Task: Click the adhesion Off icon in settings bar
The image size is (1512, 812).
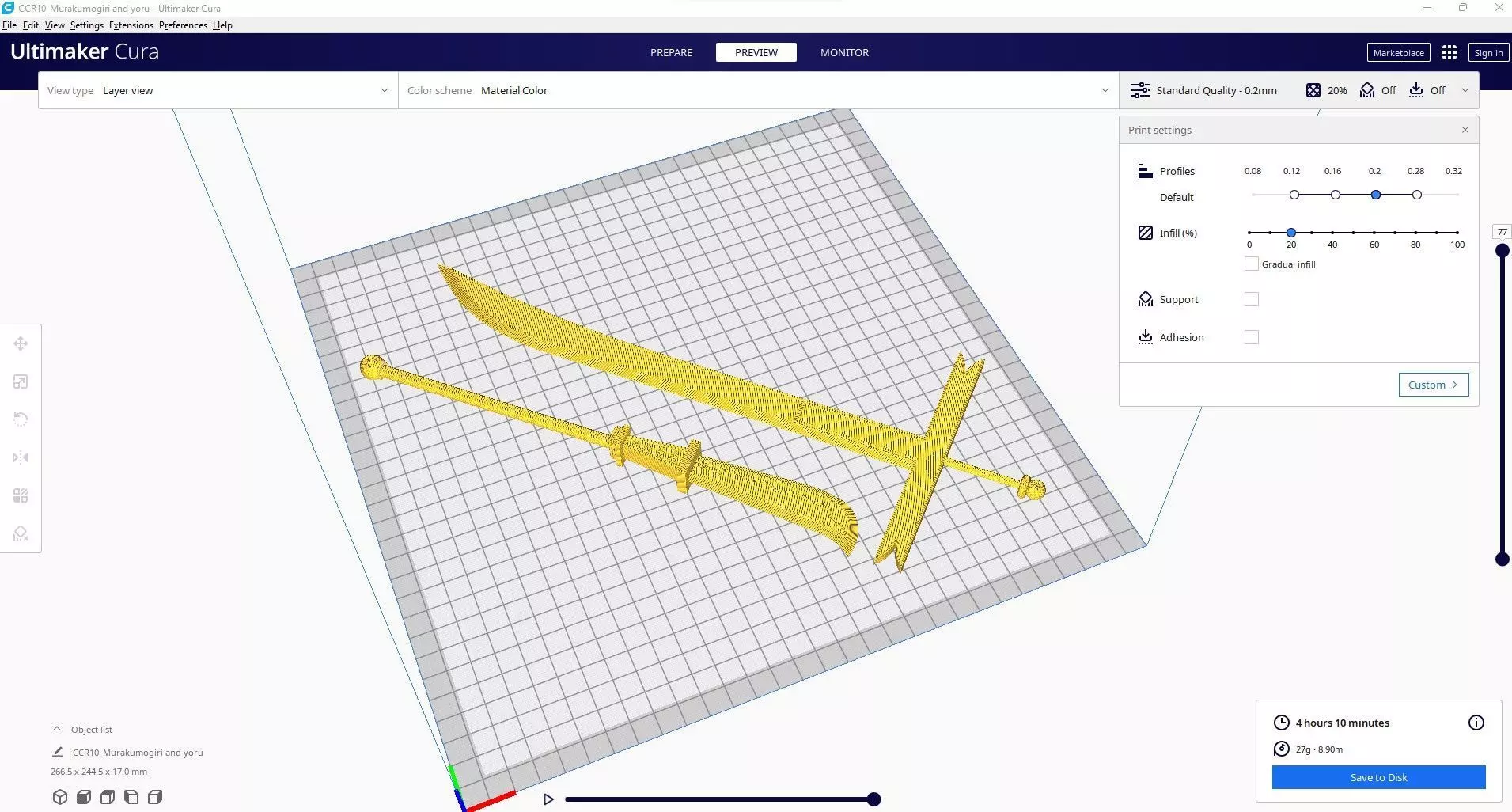Action: tap(1416, 90)
